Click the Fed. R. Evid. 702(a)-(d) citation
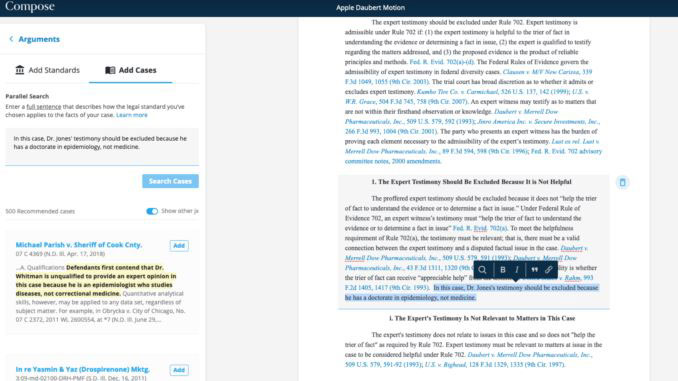Image resolution: width=678 pixels, height=381 pixels. [441, 62]
